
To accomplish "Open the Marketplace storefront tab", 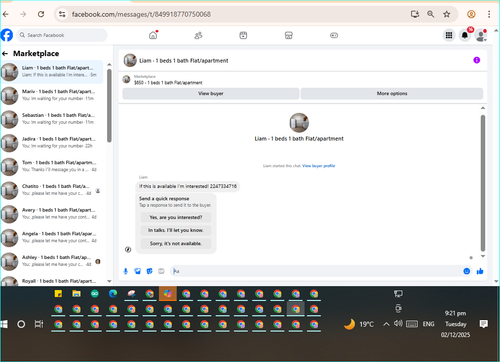I will tap(289, 35).
